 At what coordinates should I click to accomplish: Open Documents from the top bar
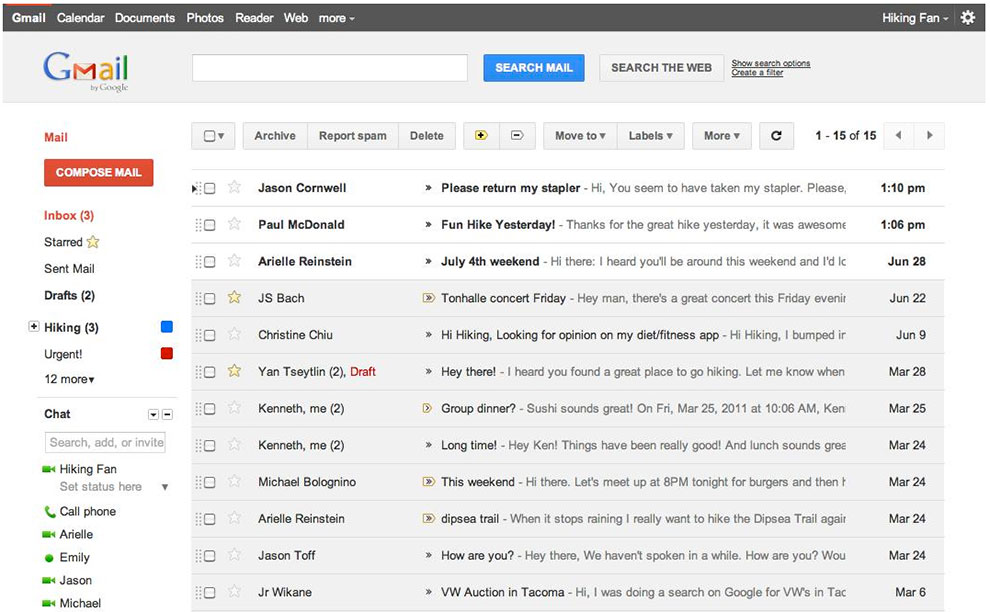(145, 18)
